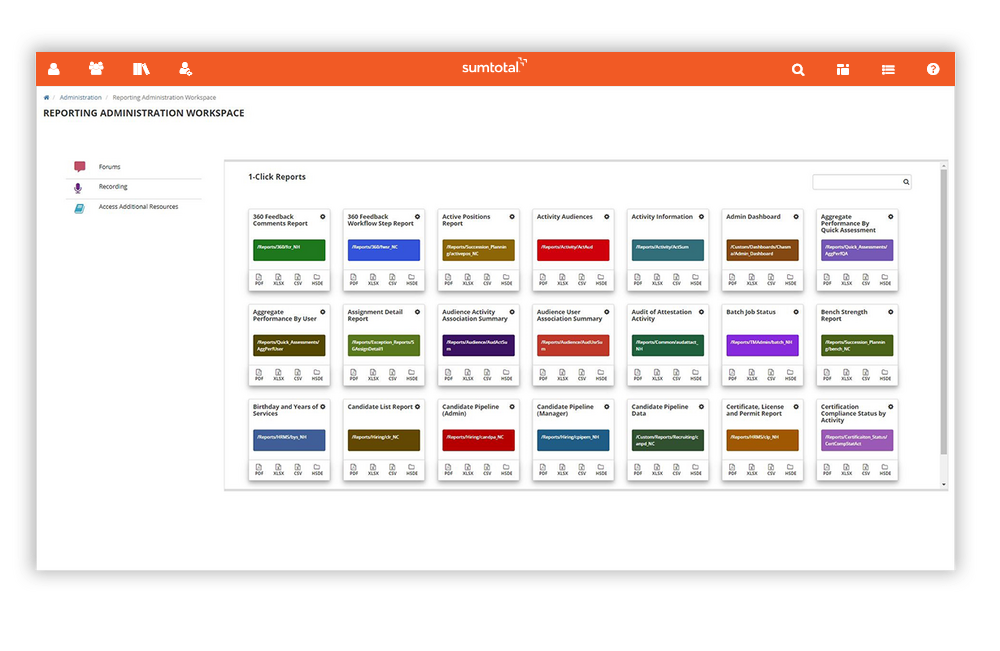1000x651 pixels.
Task: Export Assignment Detail Report as XLSX
Action: [x=373, y=375]
